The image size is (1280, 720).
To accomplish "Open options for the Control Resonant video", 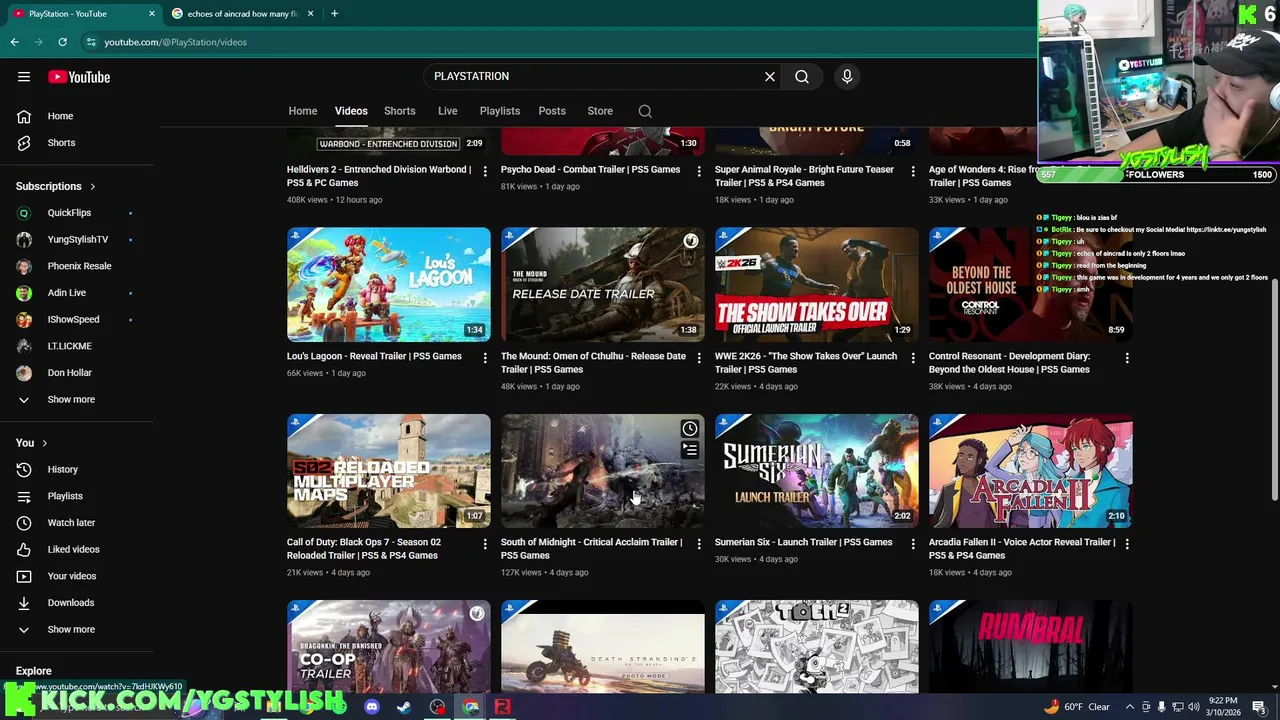I will (1127, 358).
